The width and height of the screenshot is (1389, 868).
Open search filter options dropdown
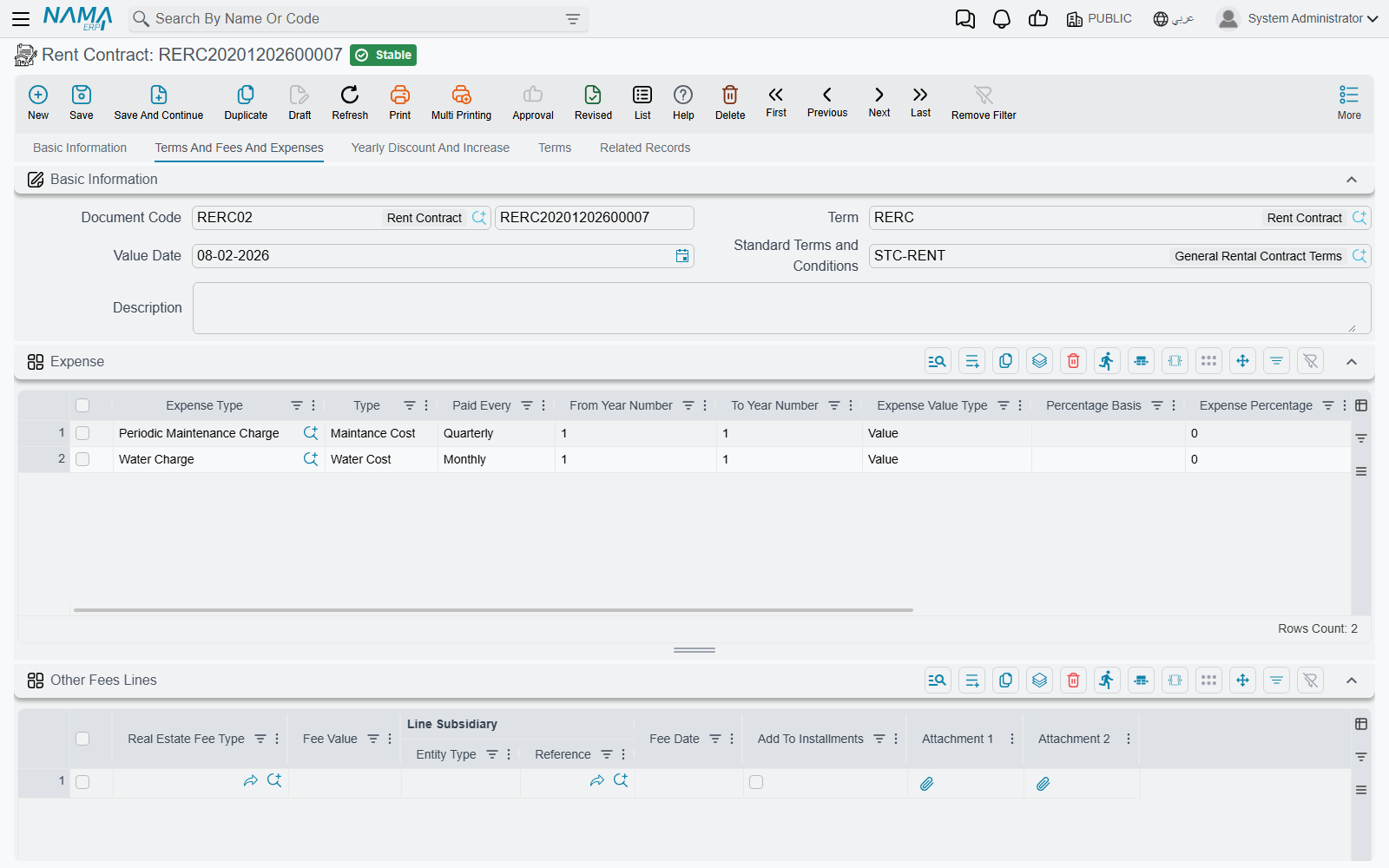[x=573, y=19]
